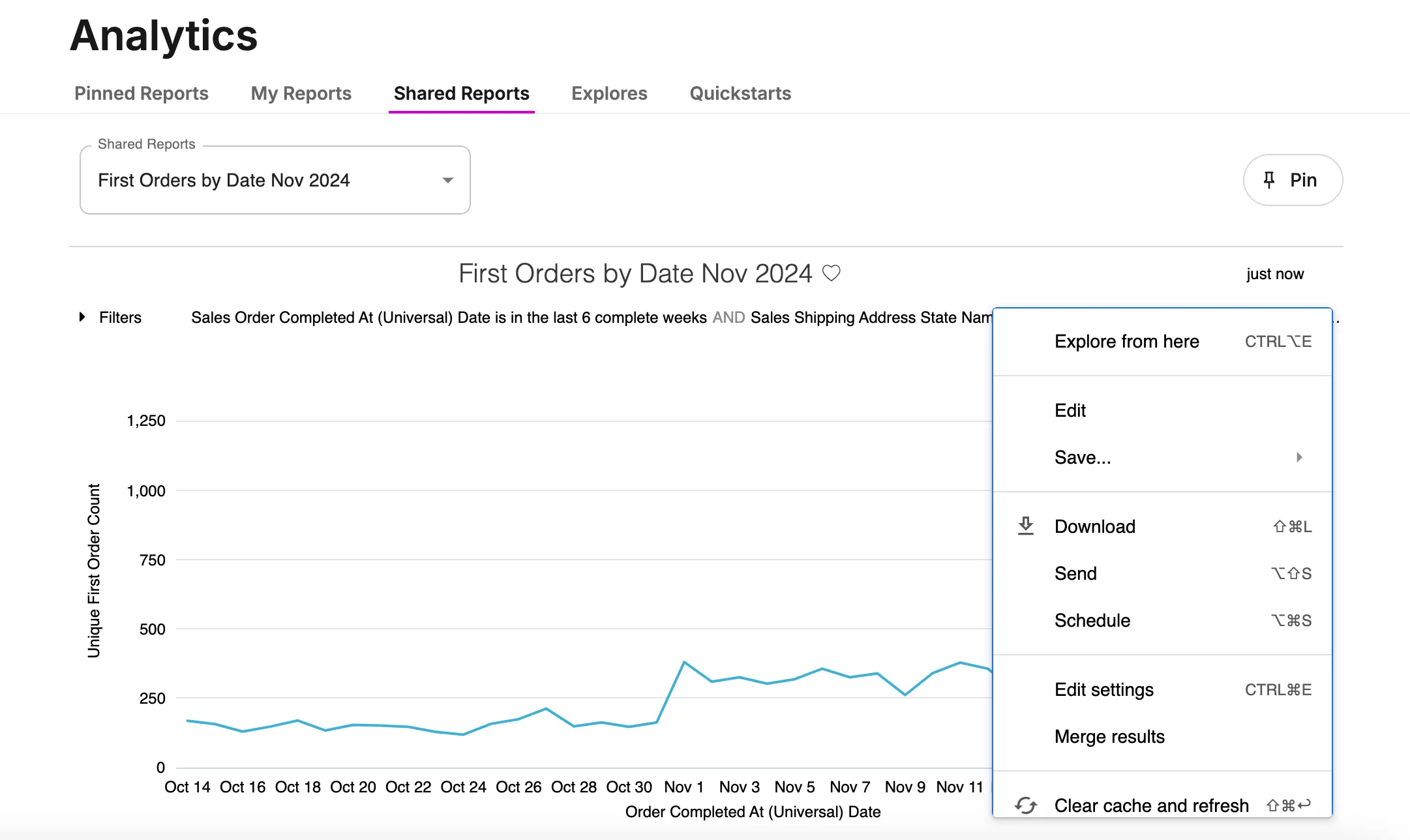Click the 500 y-axis value
Screen dimensions: 1410x840
(x=152, y=629)
